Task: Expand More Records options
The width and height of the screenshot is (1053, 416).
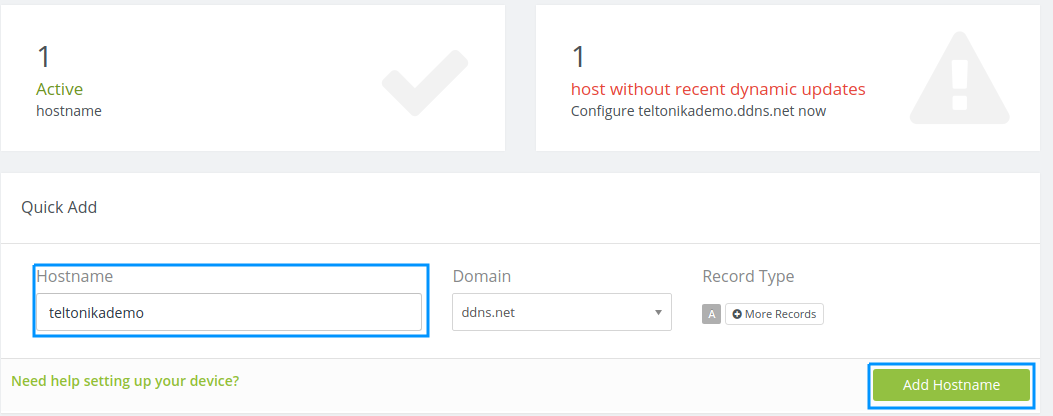Action: (x=774, y=314)
